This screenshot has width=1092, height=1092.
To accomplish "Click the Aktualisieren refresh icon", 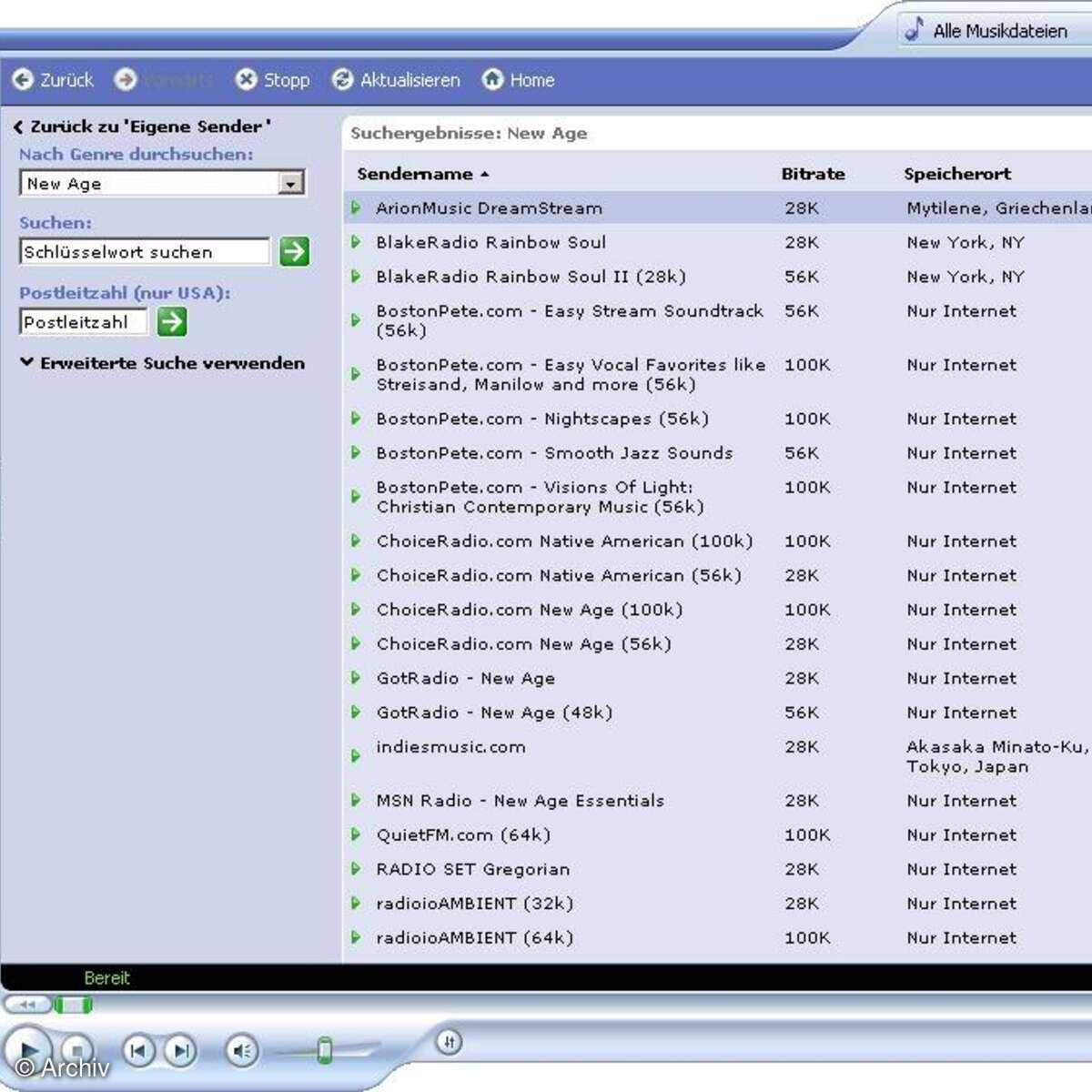I will point(342,80).
